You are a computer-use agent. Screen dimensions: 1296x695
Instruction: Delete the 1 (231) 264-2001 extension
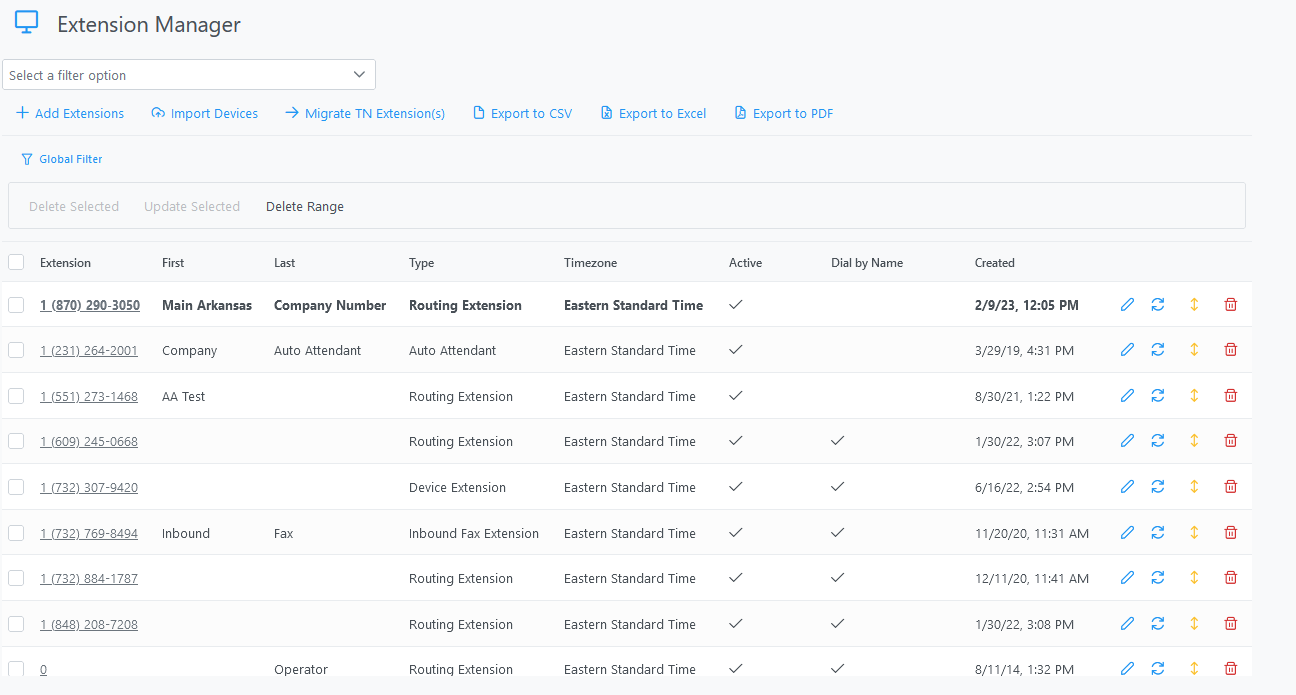coord(1231,350)
